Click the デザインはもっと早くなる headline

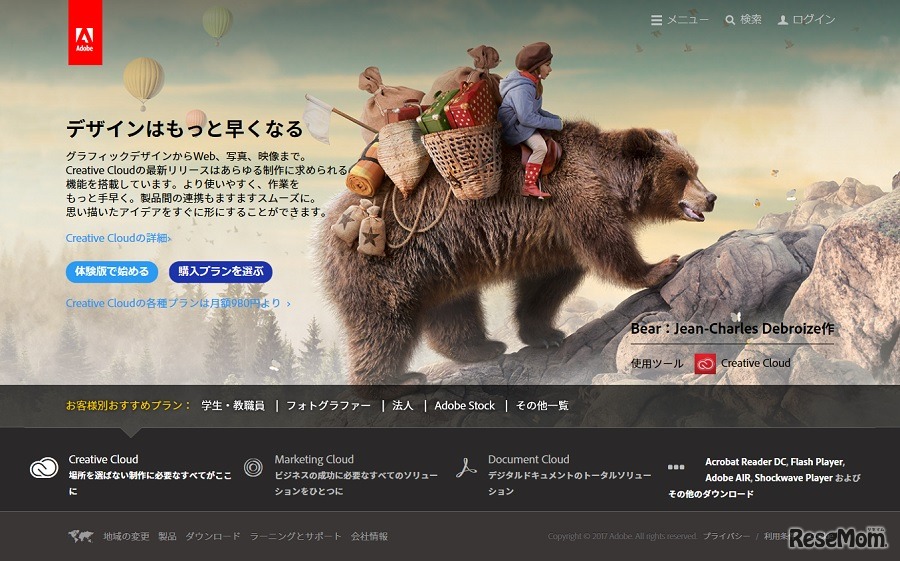184,129
